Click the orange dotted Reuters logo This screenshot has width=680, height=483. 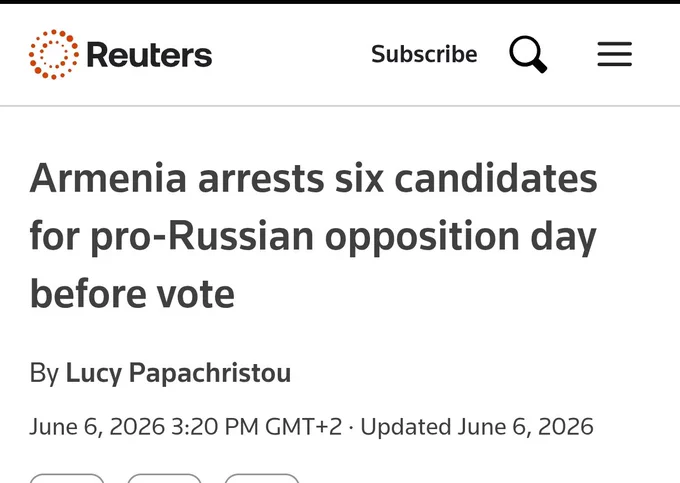tap(54, 55)
